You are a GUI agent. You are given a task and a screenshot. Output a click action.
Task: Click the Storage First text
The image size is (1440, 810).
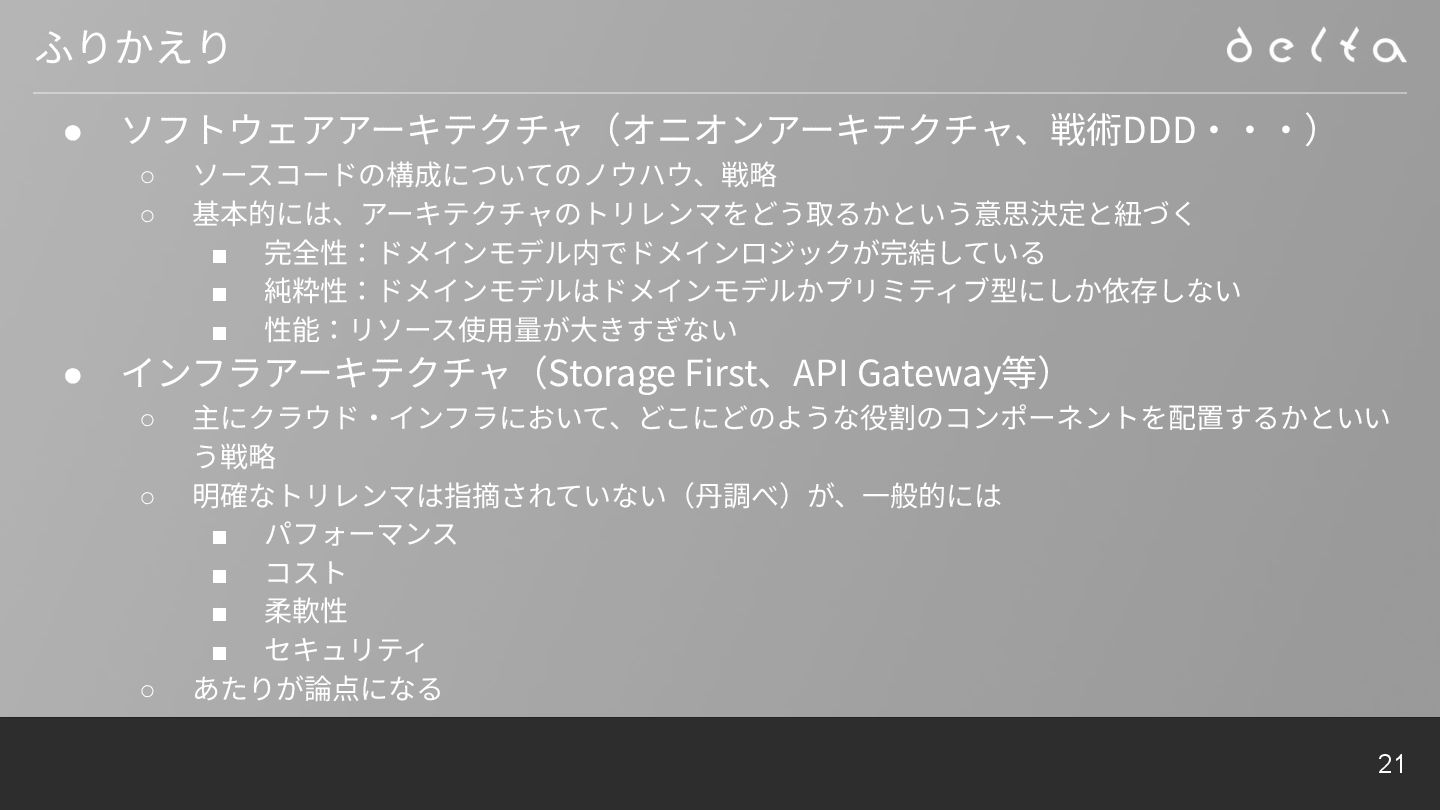click(x=652, y=373)
